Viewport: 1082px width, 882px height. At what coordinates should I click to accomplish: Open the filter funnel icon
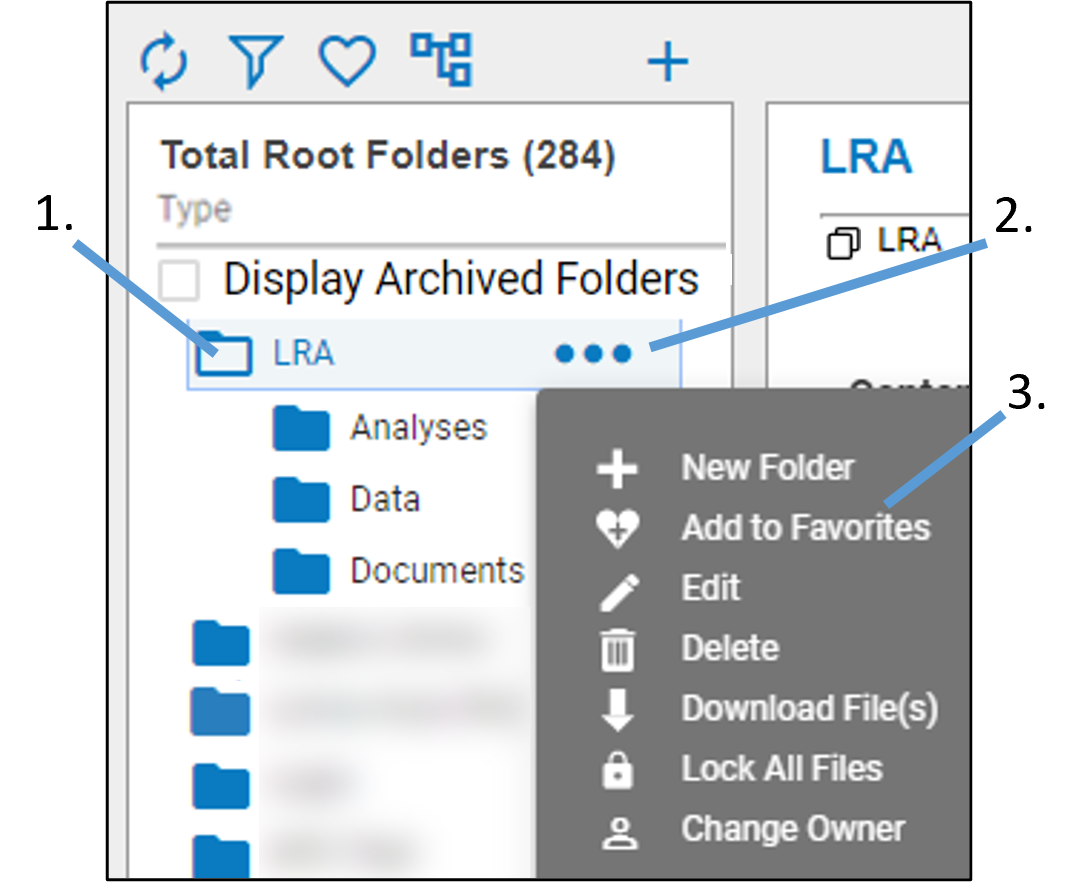[256, 61]
